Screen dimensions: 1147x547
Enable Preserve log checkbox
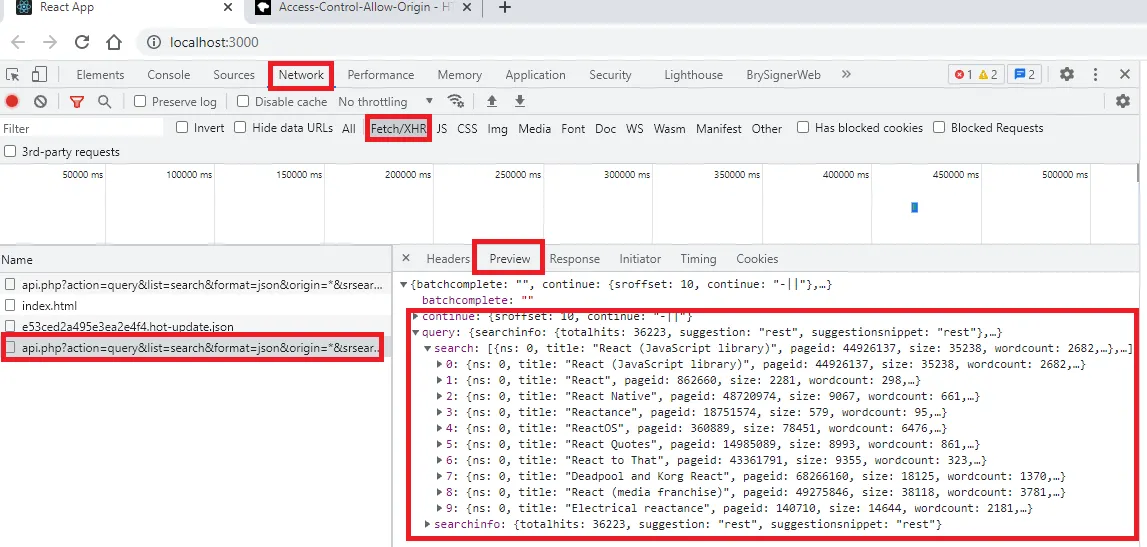tap(140, 102)
